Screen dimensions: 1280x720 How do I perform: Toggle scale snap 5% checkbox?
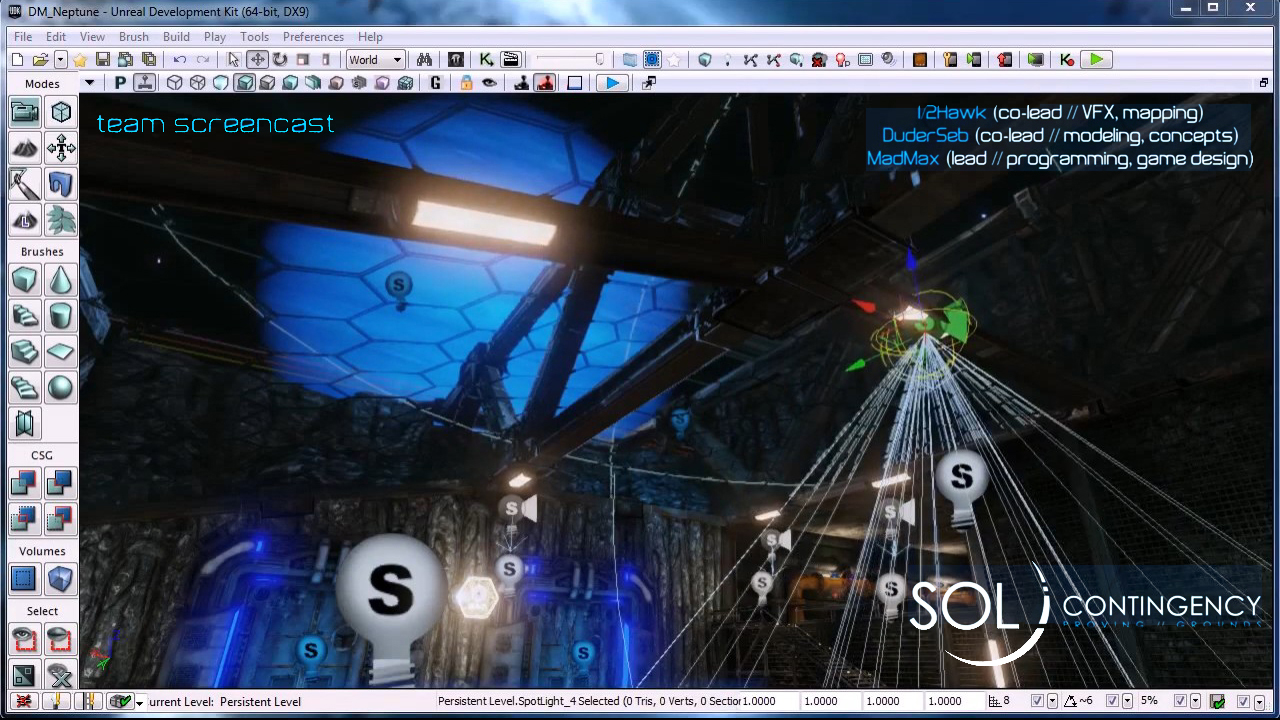pos(1180,701)
